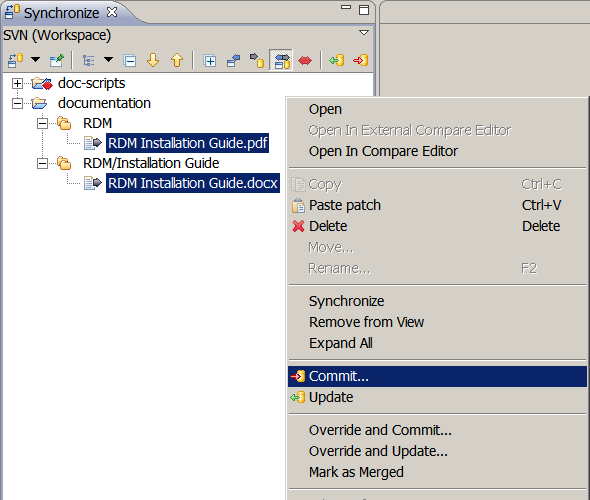Viewport: 590px width, 500px height.
Task: Click the Synchronize toolbar icon
Action: click(15, 60)
